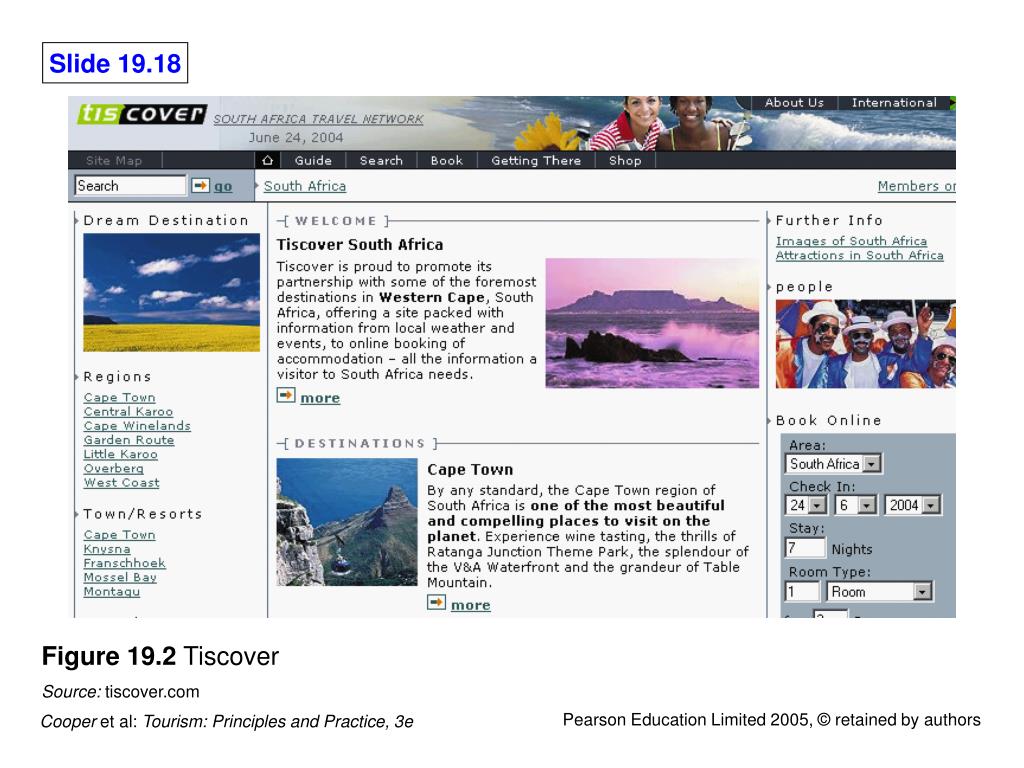Open the Mossel Bay resort link
Image resolution: width=1024 pixels, height=768 pixels.
click(120, 577)
